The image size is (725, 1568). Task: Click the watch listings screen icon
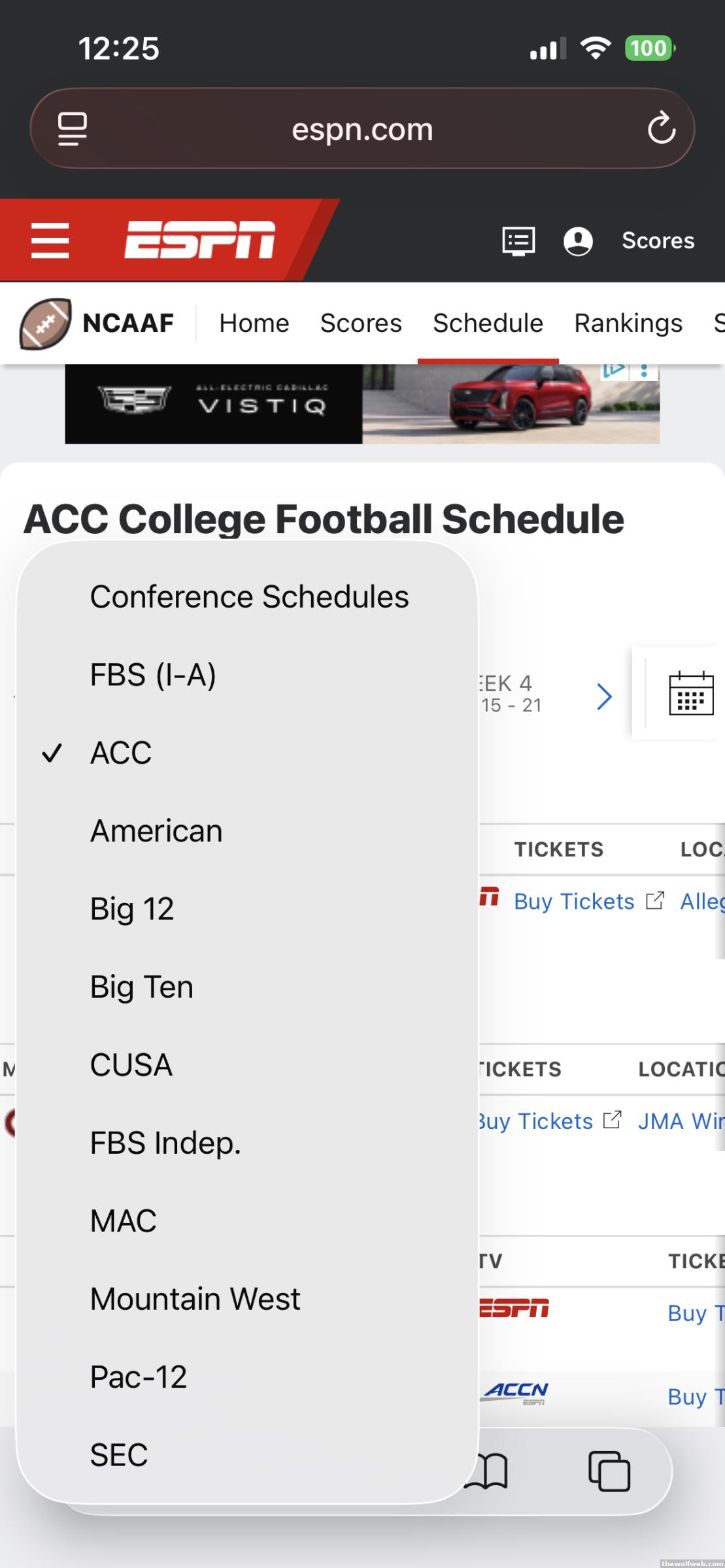pyautogui.click(x=518, y=241)
